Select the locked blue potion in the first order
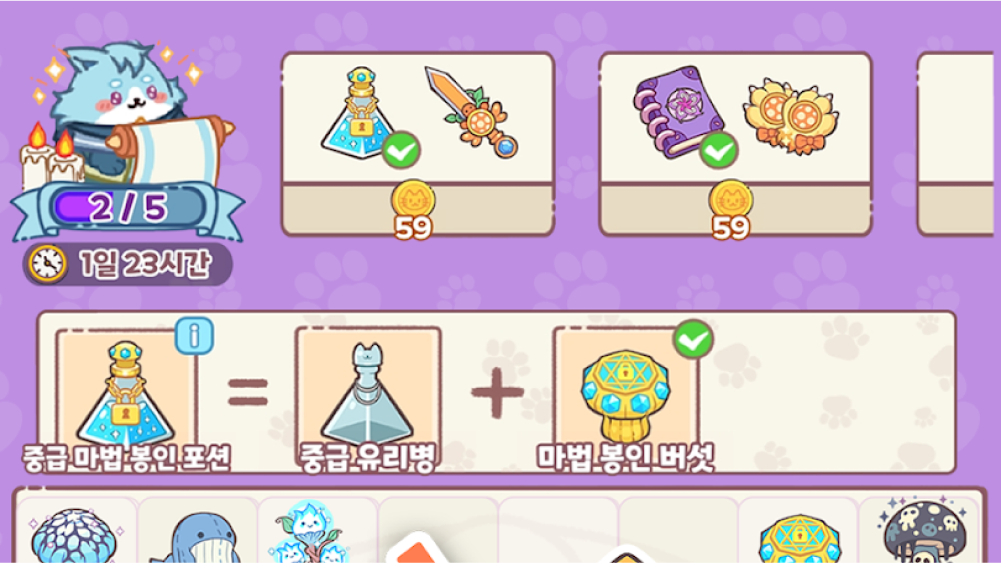The width and height of the screenshot is (1001, 563). (358, 114)
